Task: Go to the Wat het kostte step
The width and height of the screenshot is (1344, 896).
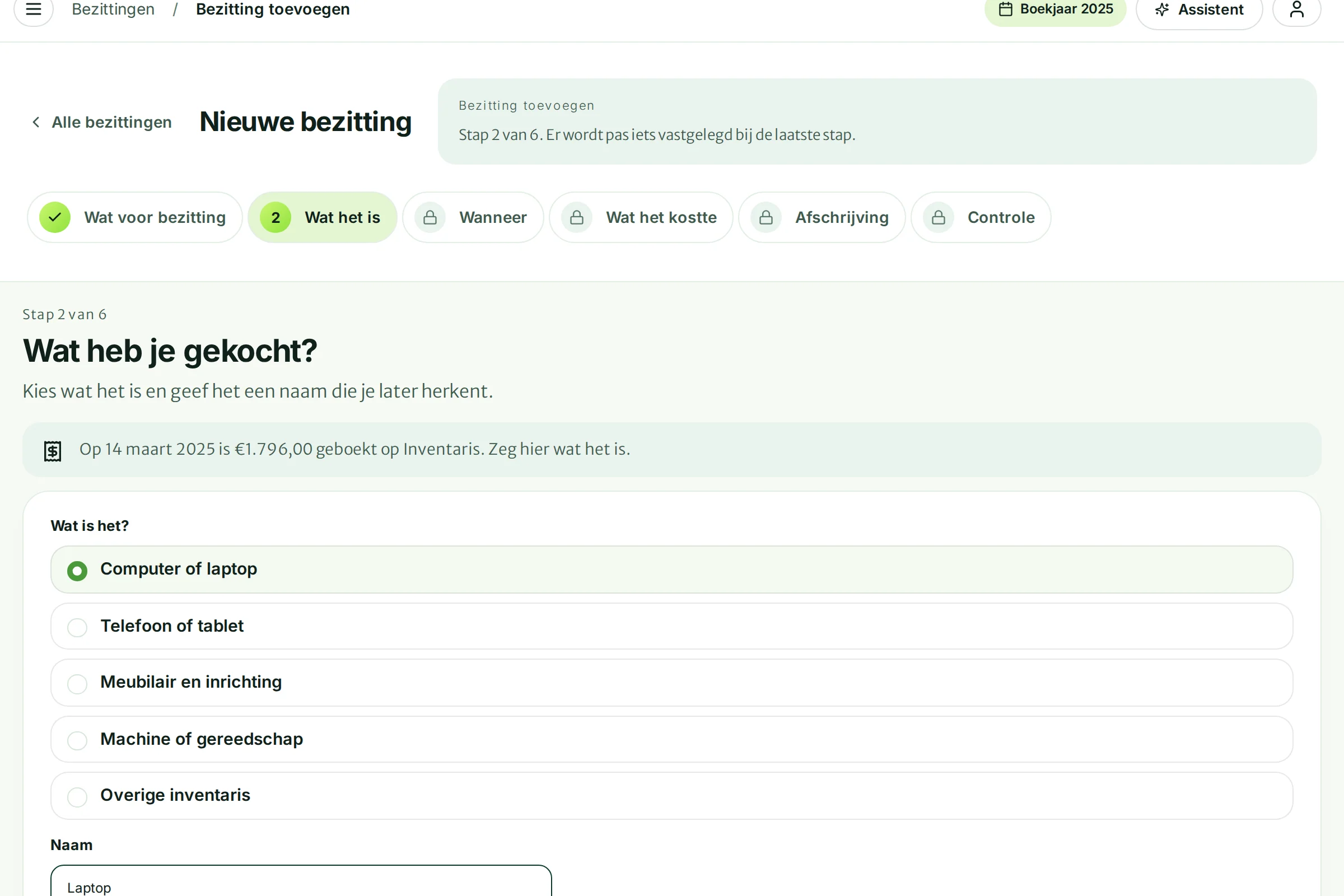Action: [x=641, y=217]
